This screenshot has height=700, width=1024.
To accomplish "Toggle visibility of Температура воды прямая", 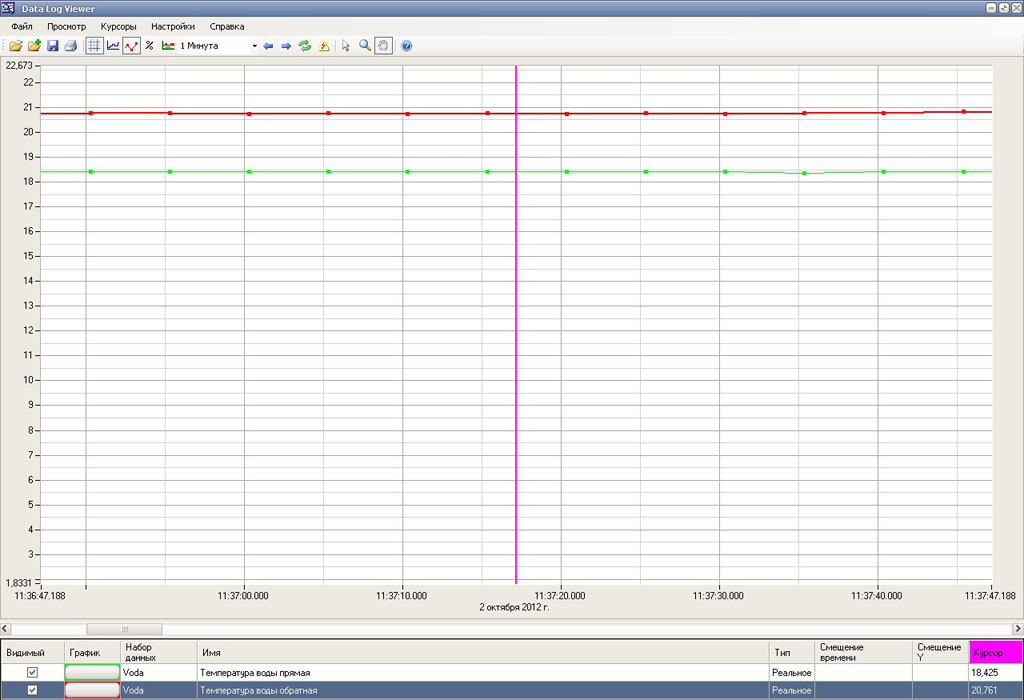I will (32, 673).
